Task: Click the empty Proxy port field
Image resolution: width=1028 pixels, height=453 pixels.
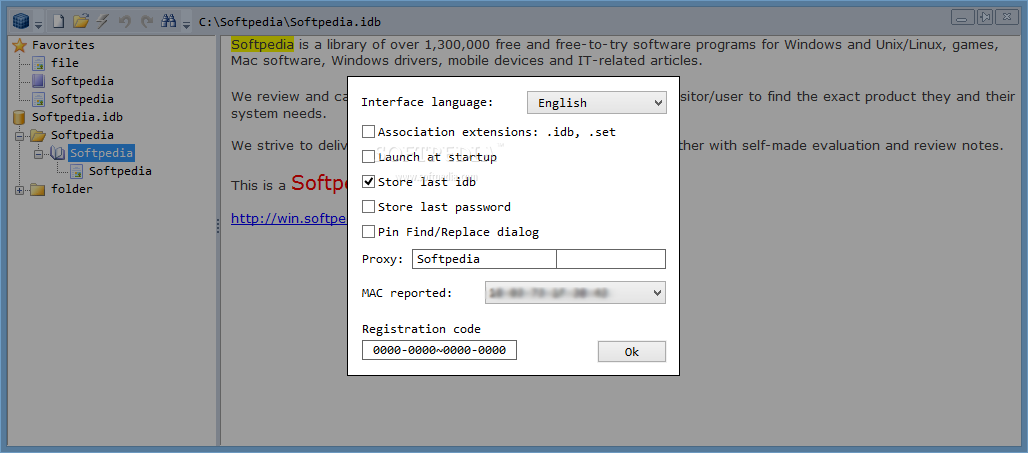Action: pyautogui.click(x=611, y=259)
